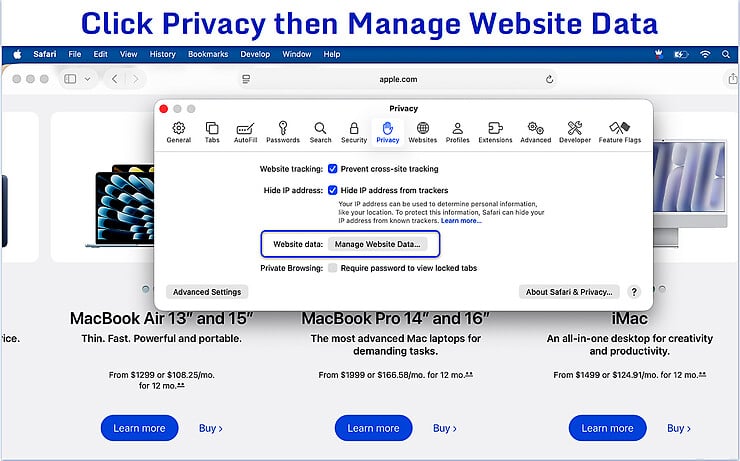Image resolution: width=740 pixels, height=461 pixels.
Task: Close the Privacy settings window
Action: 164,109
